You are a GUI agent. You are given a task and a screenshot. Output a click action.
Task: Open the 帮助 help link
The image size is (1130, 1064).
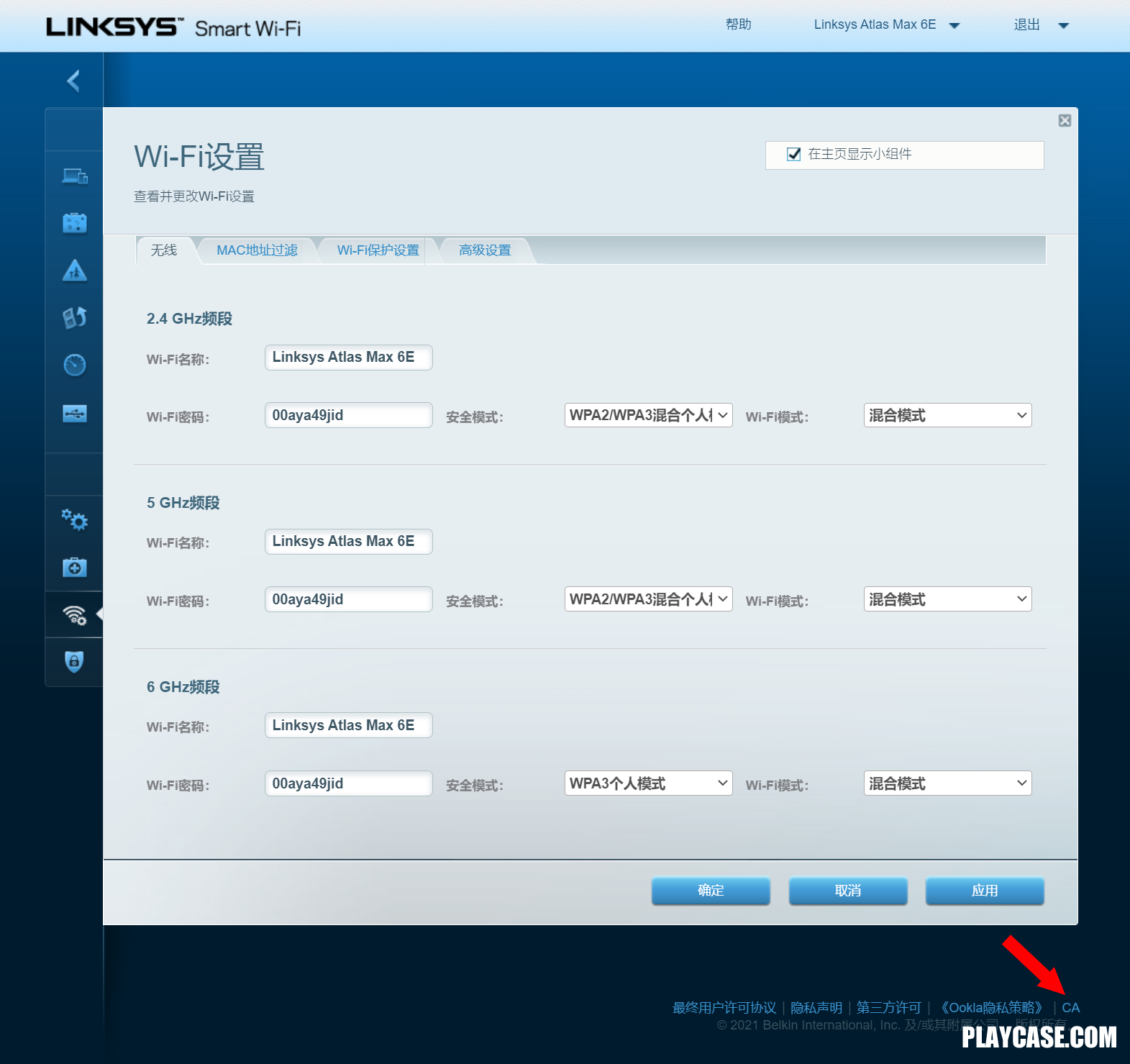tap(738, 24)
